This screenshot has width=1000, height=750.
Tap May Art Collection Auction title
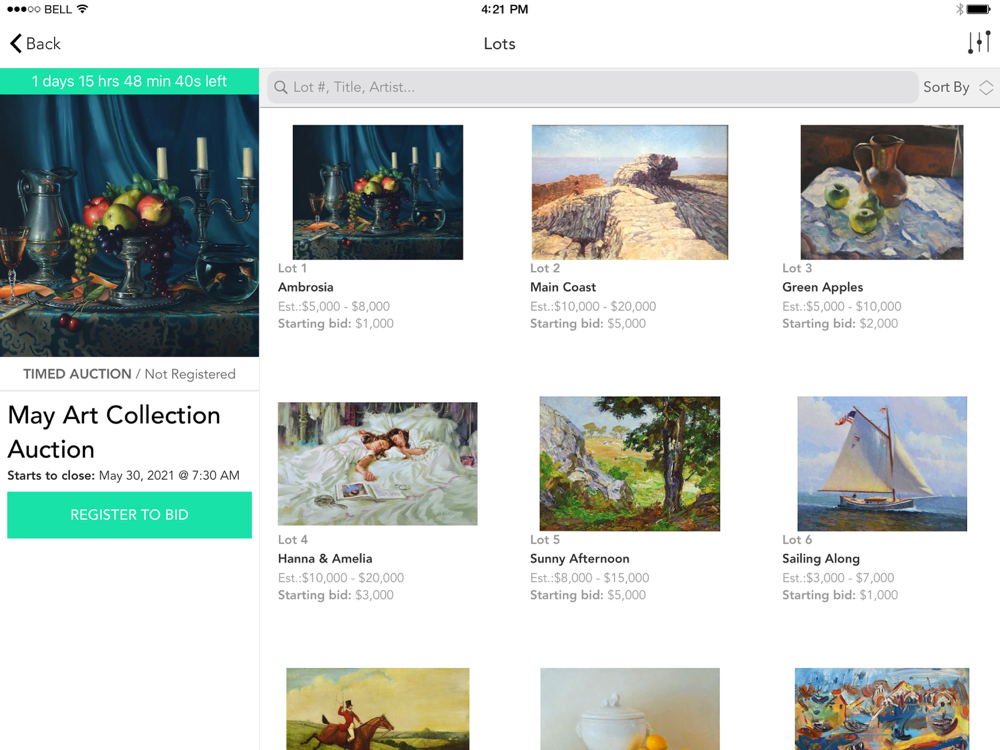click(x=114, y=432)
